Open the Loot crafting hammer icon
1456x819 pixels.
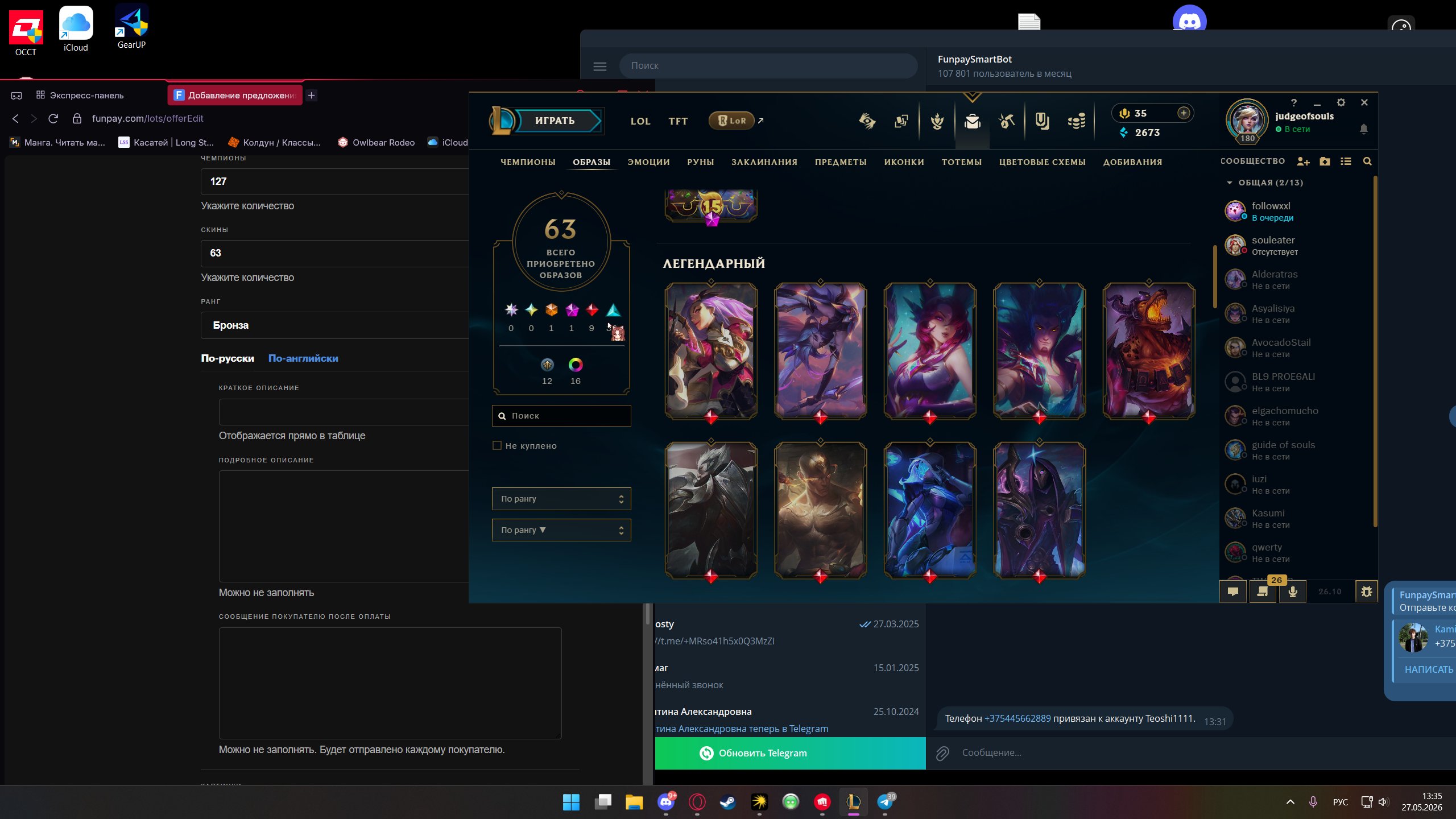(1007, 121)
